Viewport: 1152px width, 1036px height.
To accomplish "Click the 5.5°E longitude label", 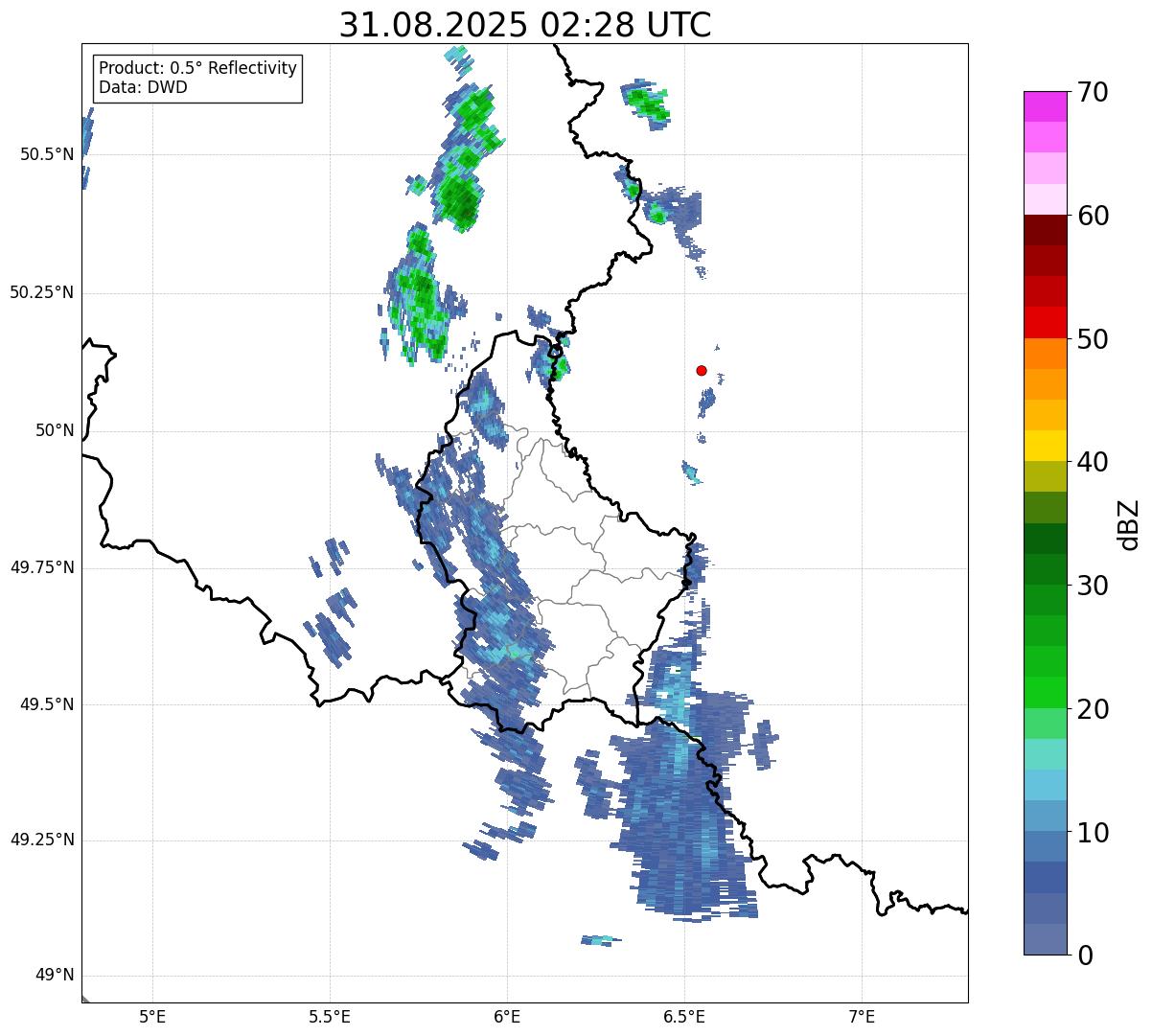I will pyautogui.click(x=330, y=1017).
